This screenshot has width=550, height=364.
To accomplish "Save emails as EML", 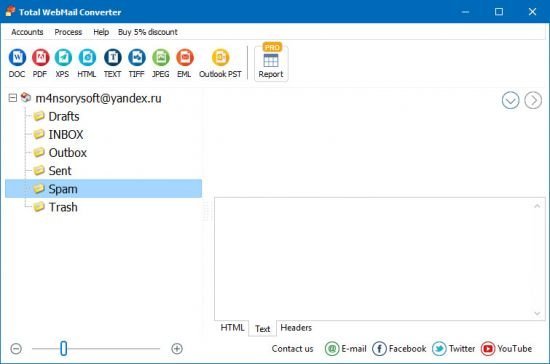I will pyautogui.click(x=185, y=63).
